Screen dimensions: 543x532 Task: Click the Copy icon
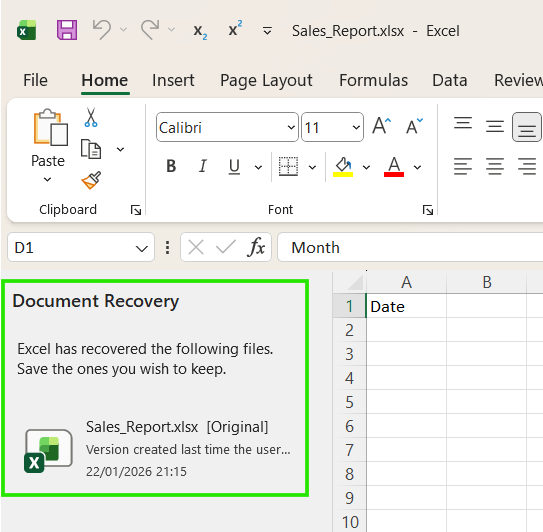coord(91,149)
